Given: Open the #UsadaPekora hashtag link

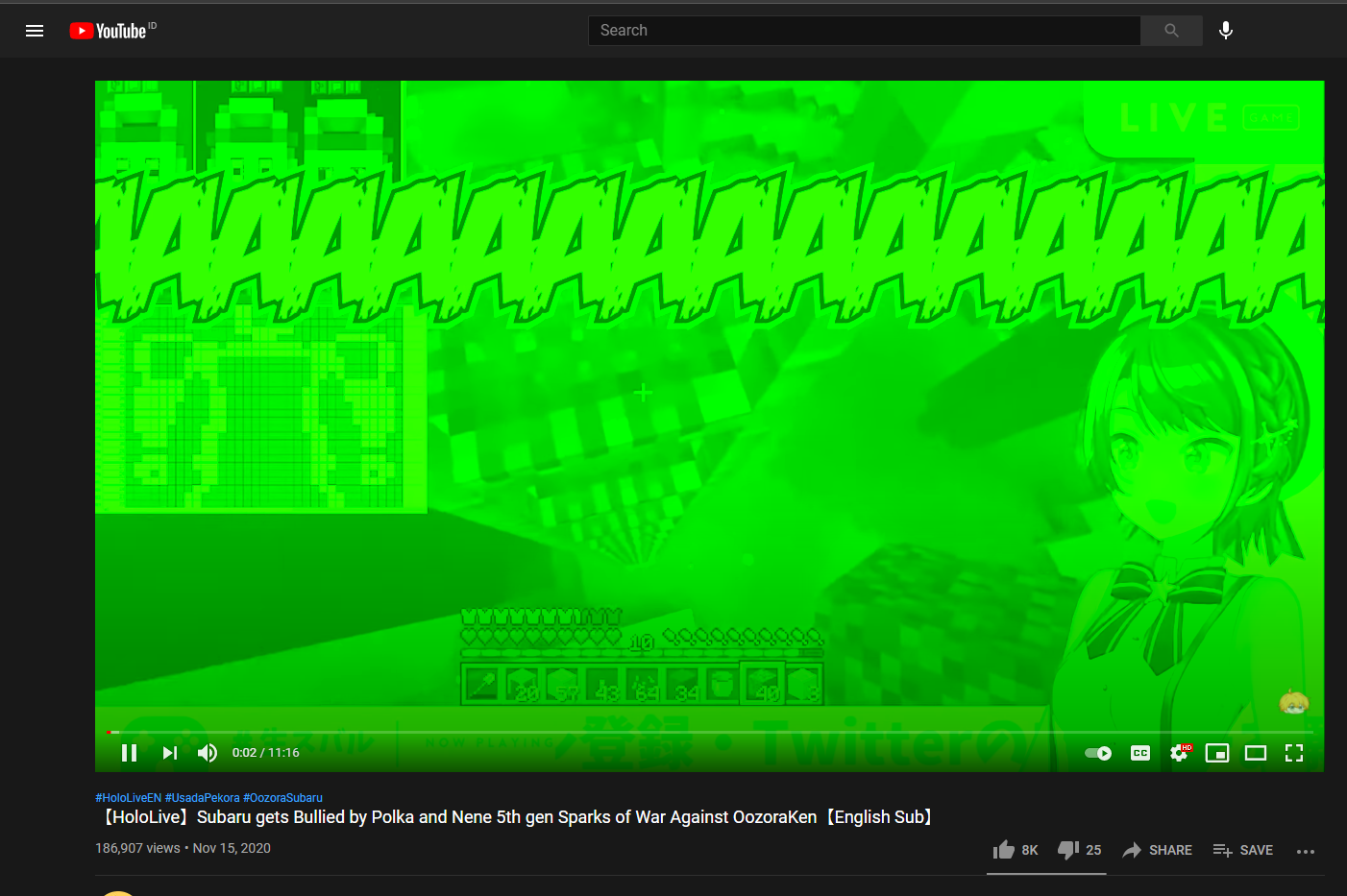Looking at the screenshot, I should pyautogui.click(x=203, y=798).
